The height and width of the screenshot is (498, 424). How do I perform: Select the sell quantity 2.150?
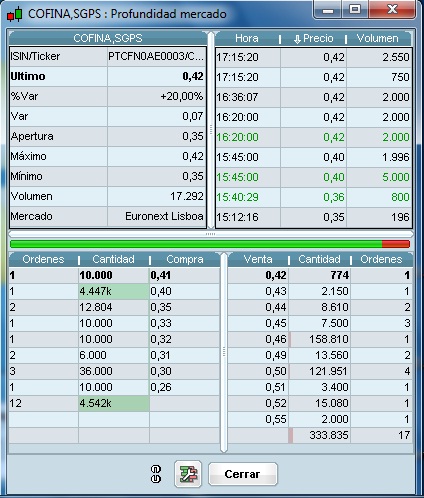point(335,291)
